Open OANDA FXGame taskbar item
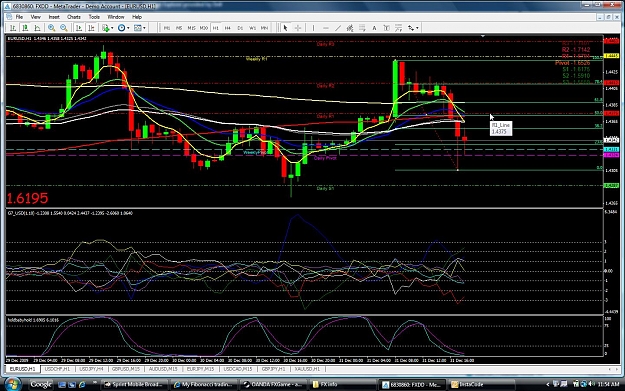This screenshot has width=625, height=391. pos(273,385)
